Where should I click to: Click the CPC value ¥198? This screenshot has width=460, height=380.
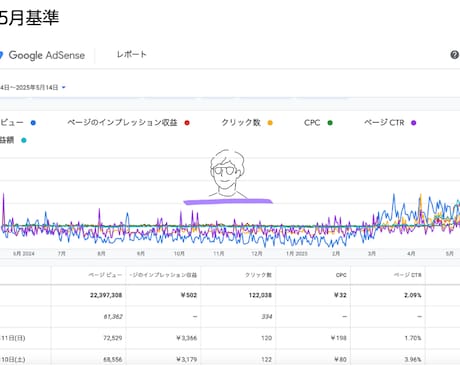click(x=339, y=338)
